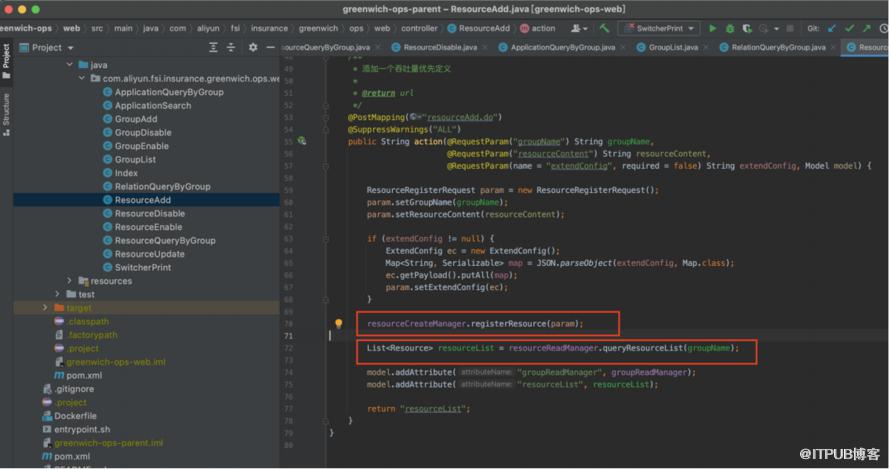Select greenwich-ops-web.iml file
Image resolution: width=890 pixels, height=469 pixels.
pyautogui.click(x=116, y=362)
